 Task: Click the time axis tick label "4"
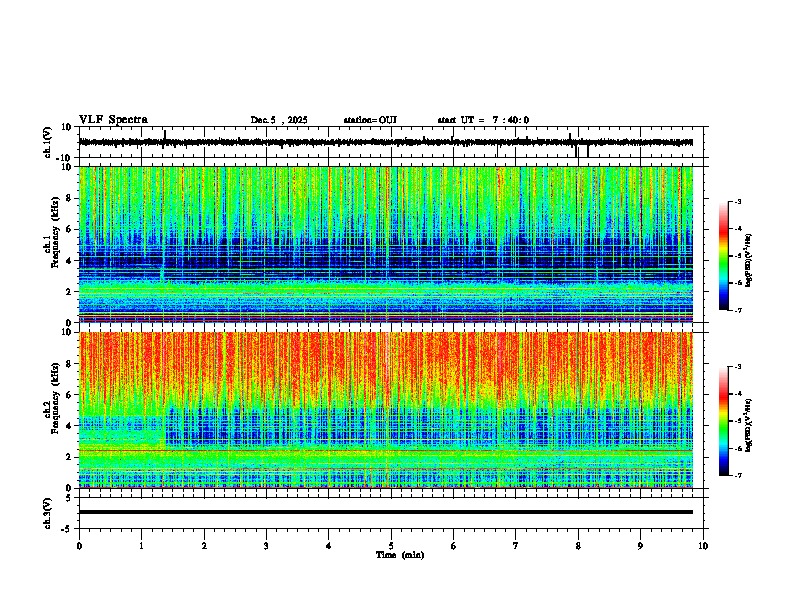pos(329,546)
